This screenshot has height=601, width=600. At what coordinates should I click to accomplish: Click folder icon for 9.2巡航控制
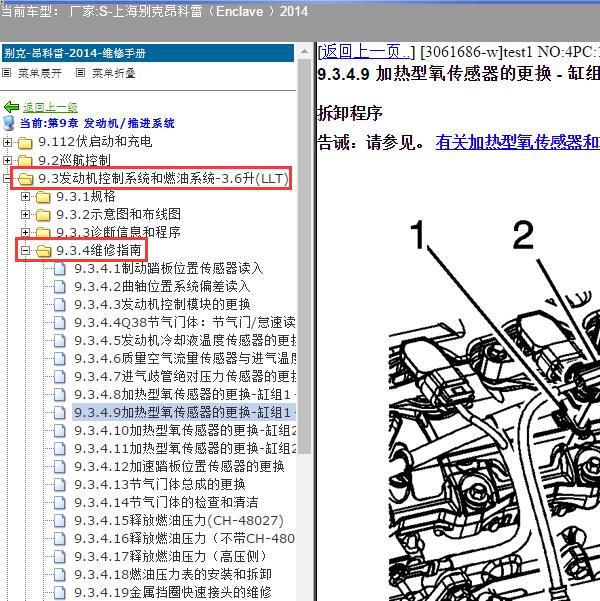25,160
